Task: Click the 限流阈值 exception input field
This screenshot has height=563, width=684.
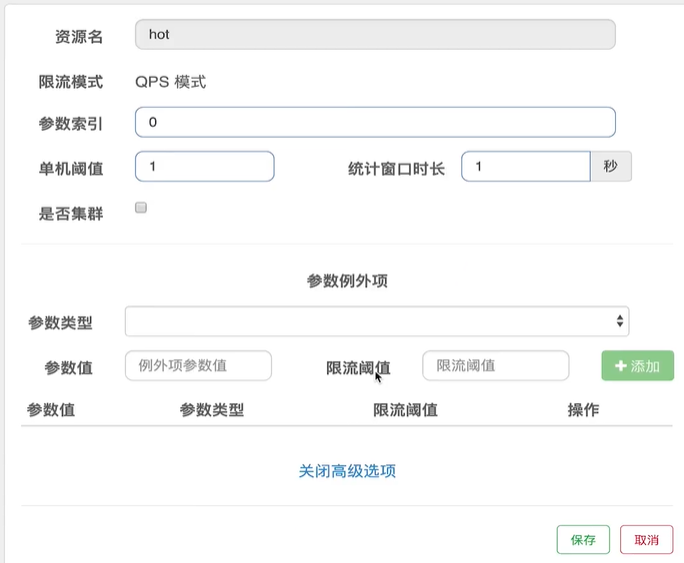Action: pyautogui.click(x=496, y=365)
